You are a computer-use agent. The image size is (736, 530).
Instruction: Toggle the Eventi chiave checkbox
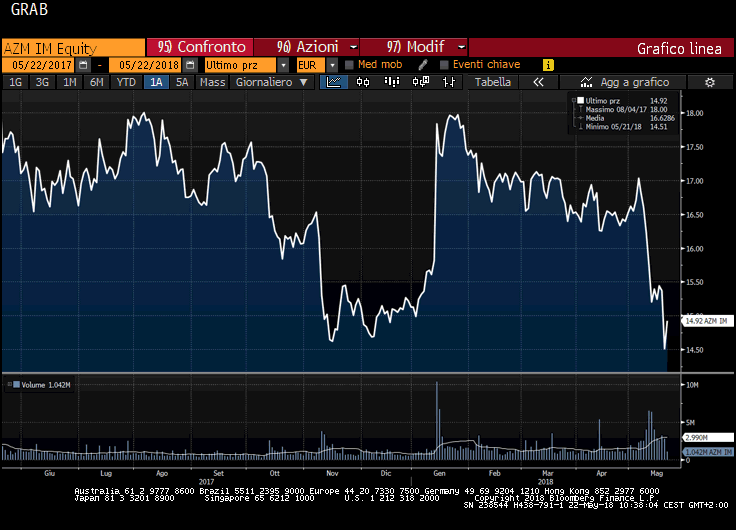444,65
